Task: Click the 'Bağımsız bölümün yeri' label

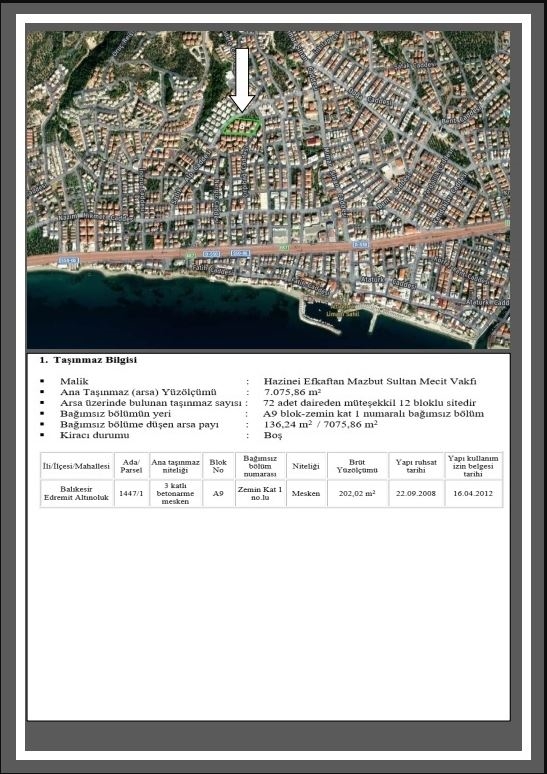Action: pos(116,414)
